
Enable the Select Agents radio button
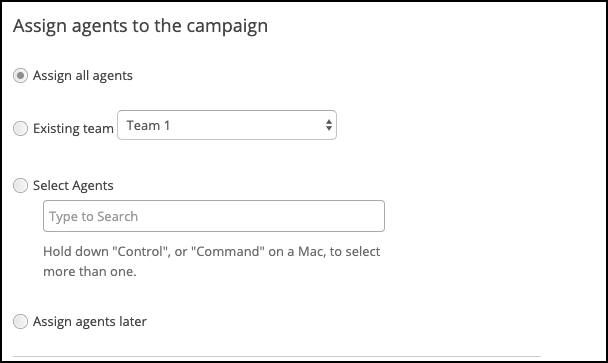pyautogui.click(x=20, y=185)
